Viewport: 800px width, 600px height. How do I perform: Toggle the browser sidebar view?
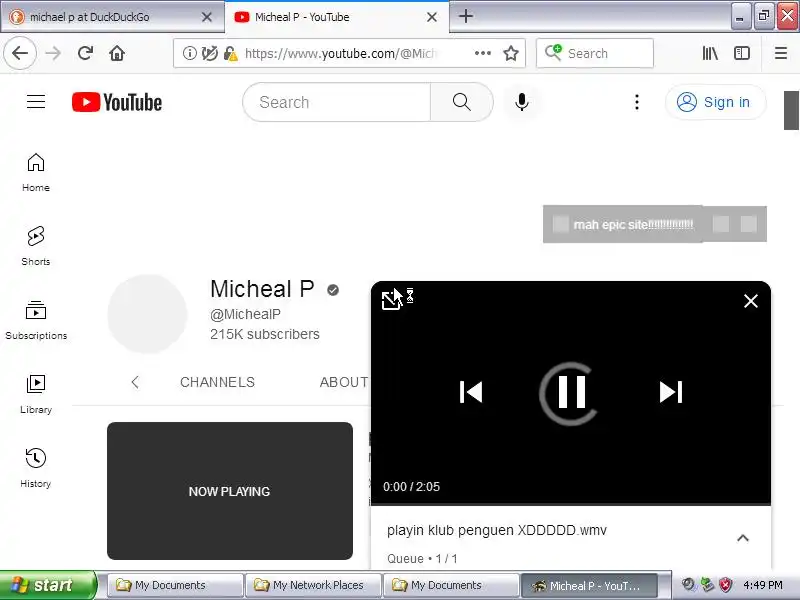[x=742, y=53]
